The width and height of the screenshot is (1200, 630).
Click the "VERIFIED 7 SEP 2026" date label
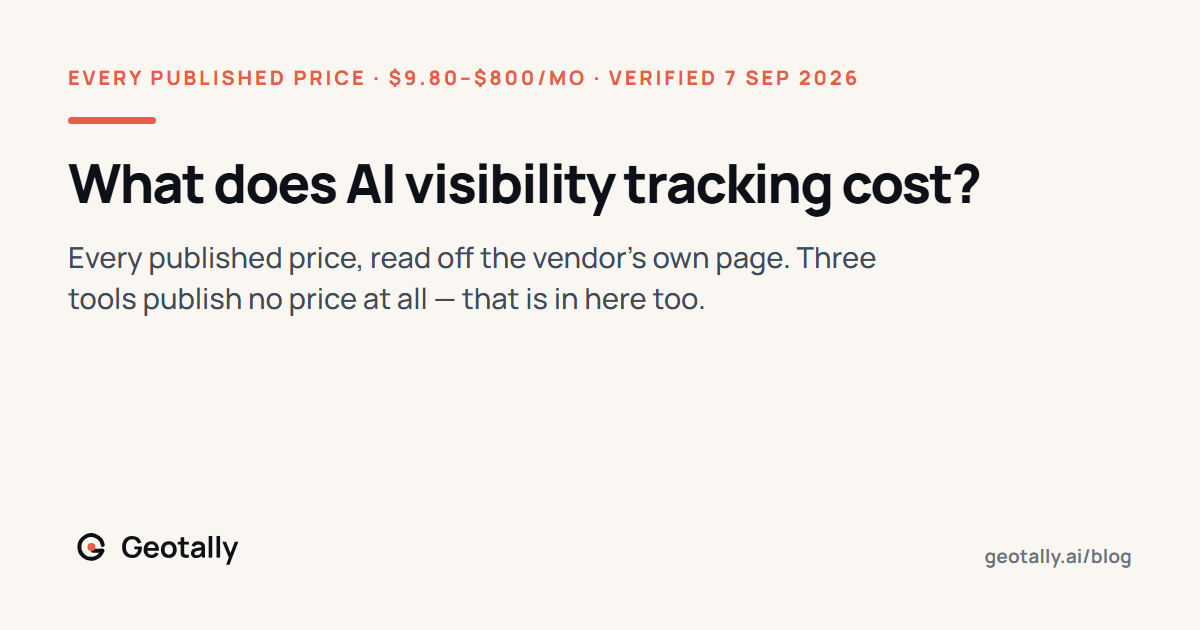pos(733,78)
